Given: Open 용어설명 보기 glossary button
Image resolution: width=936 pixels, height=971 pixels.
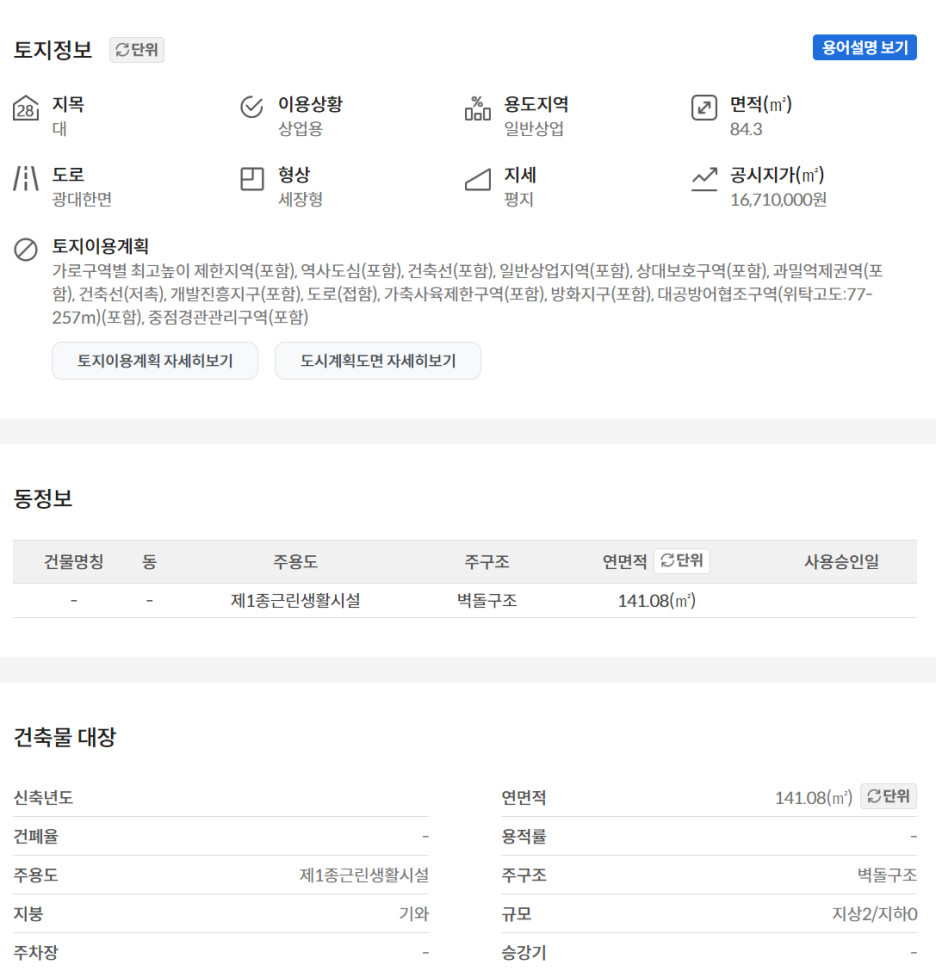Looking at the screenshot, I should click(x=865, y=48).
